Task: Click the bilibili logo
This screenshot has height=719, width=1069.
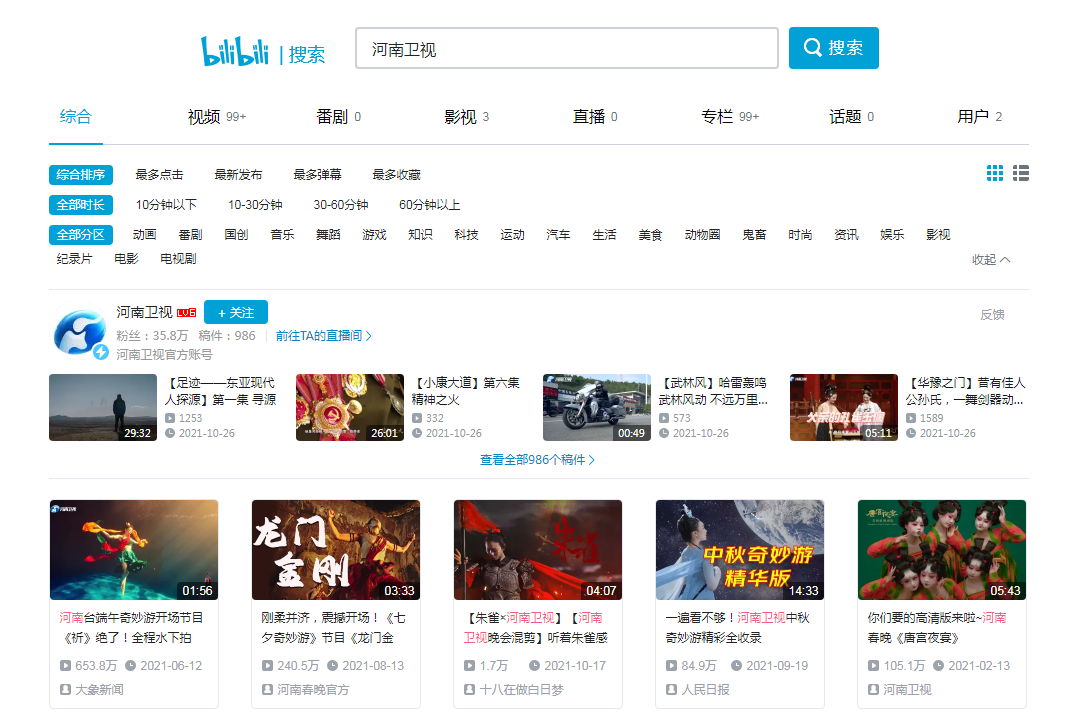Action: click(x=235, y=51)
